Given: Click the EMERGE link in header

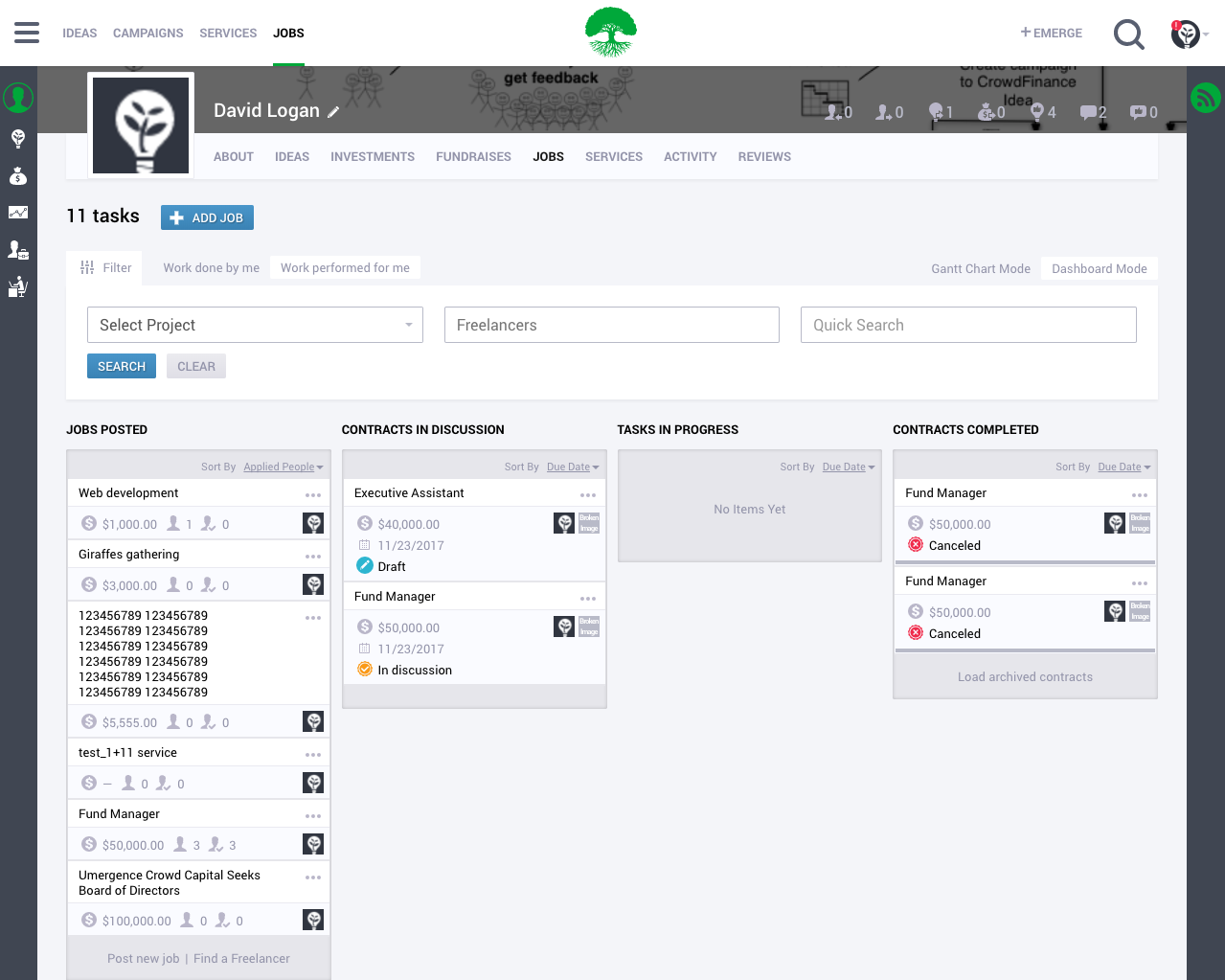Looking at the screenshot, I should point(1052,34).
